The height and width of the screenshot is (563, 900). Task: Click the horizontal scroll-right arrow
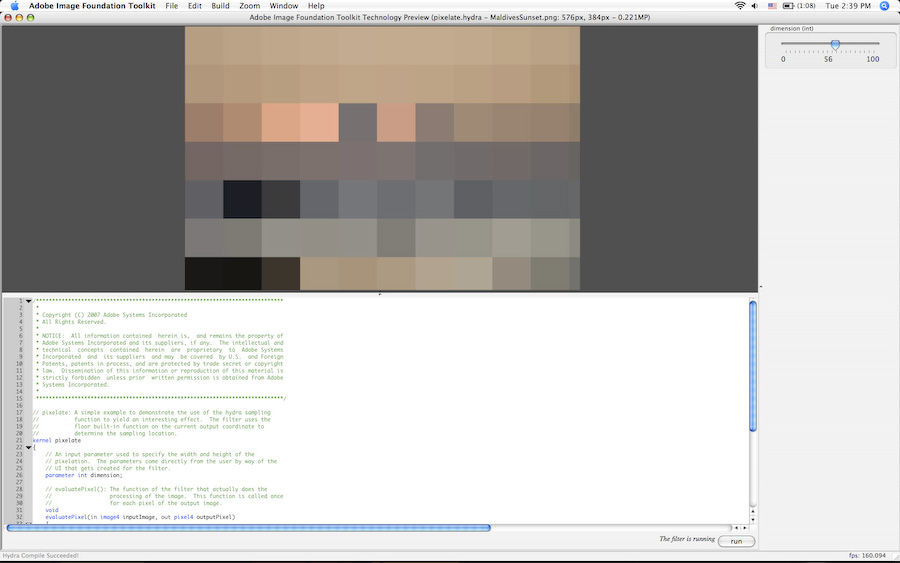[743, 527]
